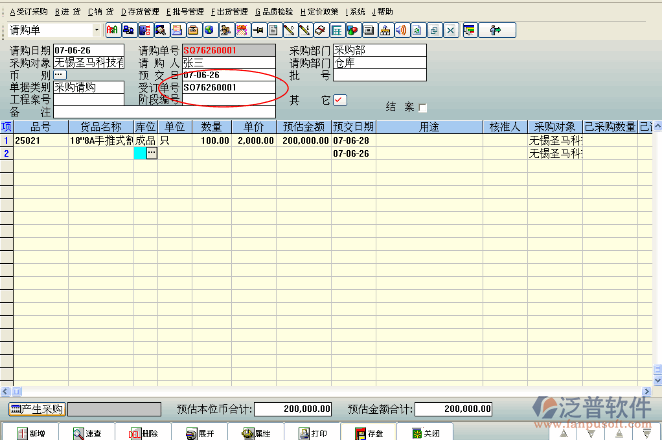Select the cyan highlighted cell in row 2
This screenshot has width=662, height=440.
click(x=139, y=153)
